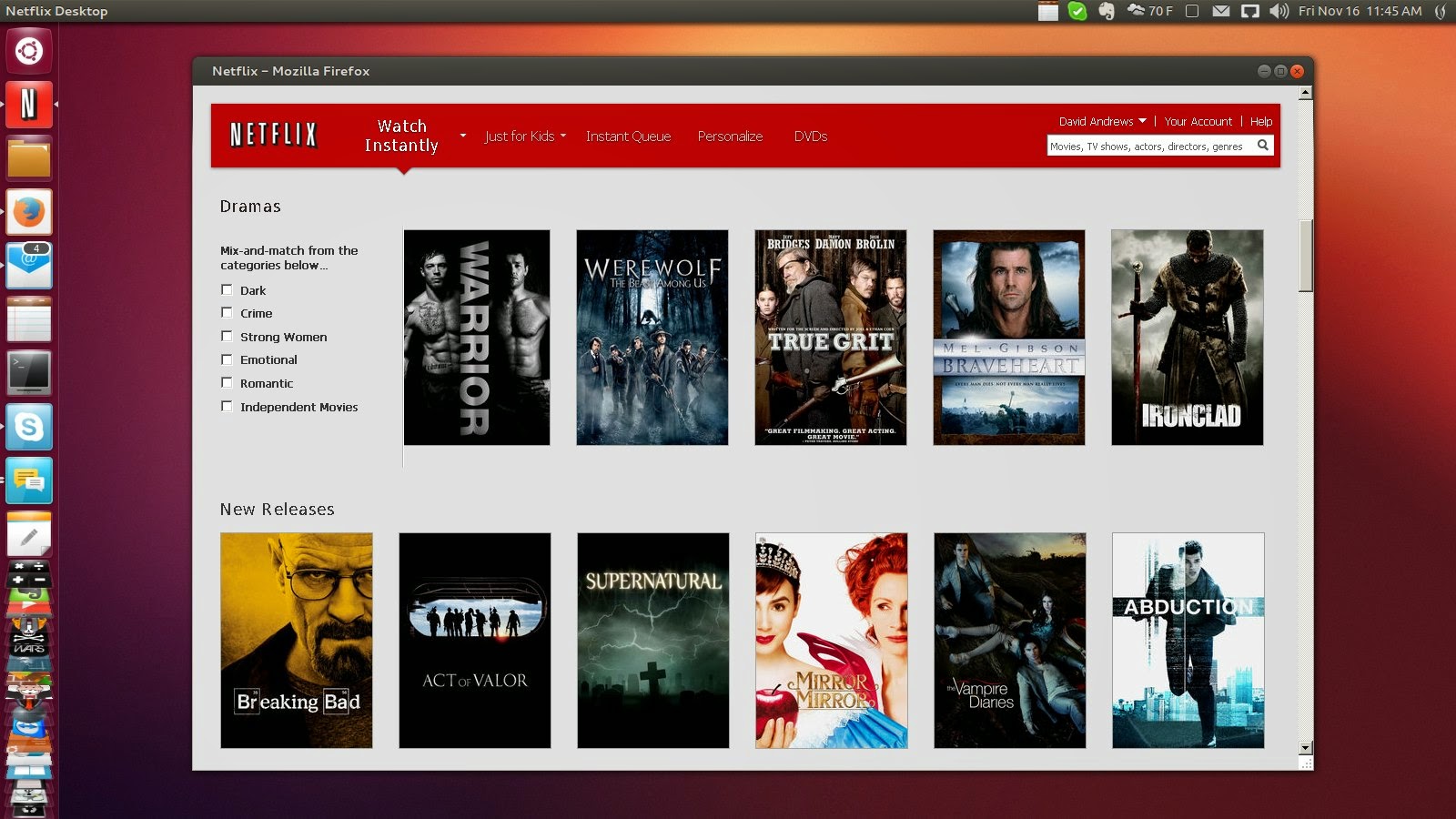
Task: Select the Breaking Bad poster thumbnail
Action: 297,641
